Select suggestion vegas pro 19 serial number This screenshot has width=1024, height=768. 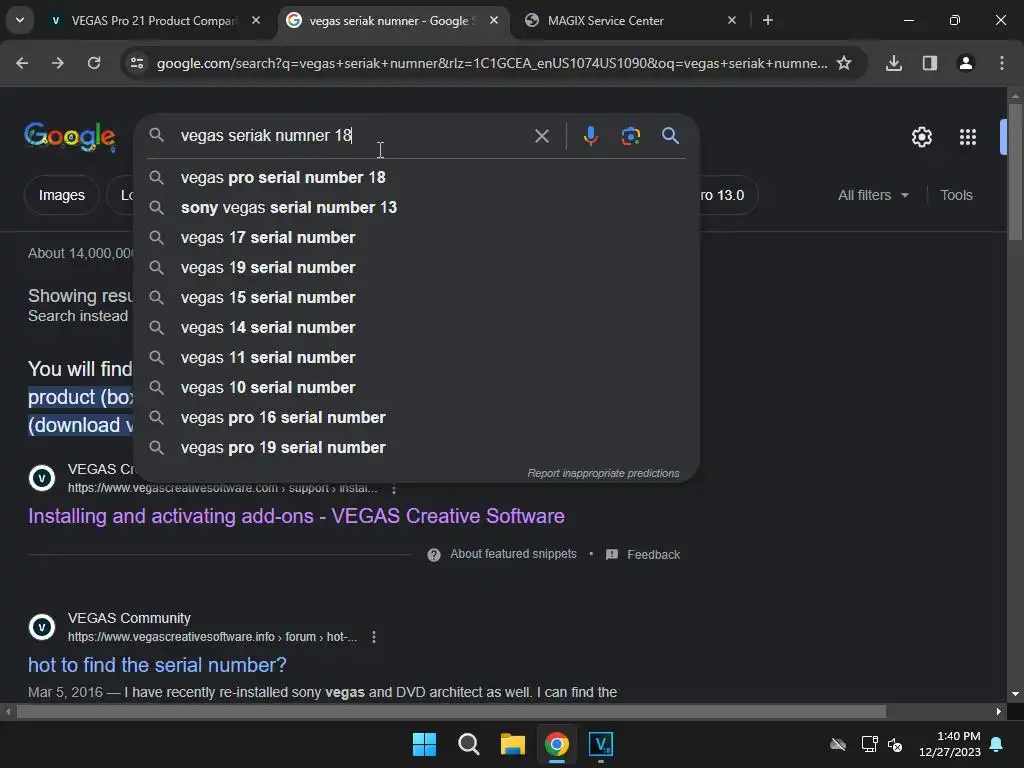416,448
